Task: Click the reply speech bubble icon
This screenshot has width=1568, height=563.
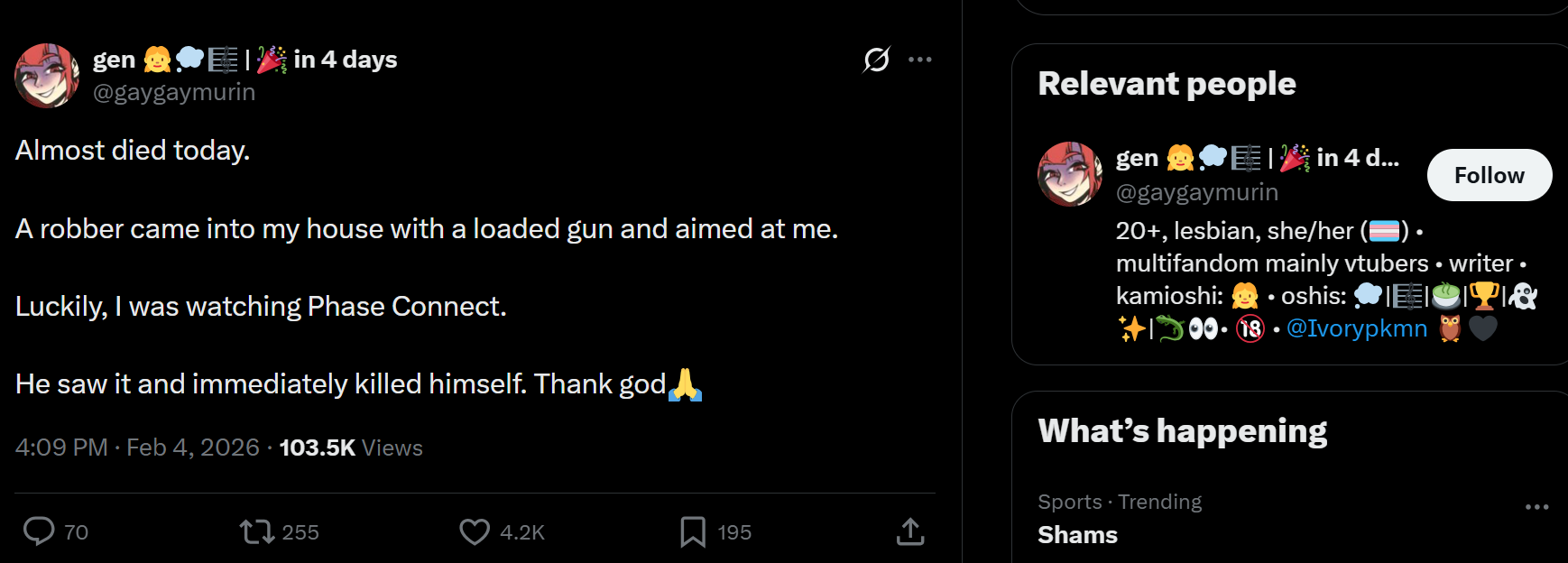Action: point(39,531)
